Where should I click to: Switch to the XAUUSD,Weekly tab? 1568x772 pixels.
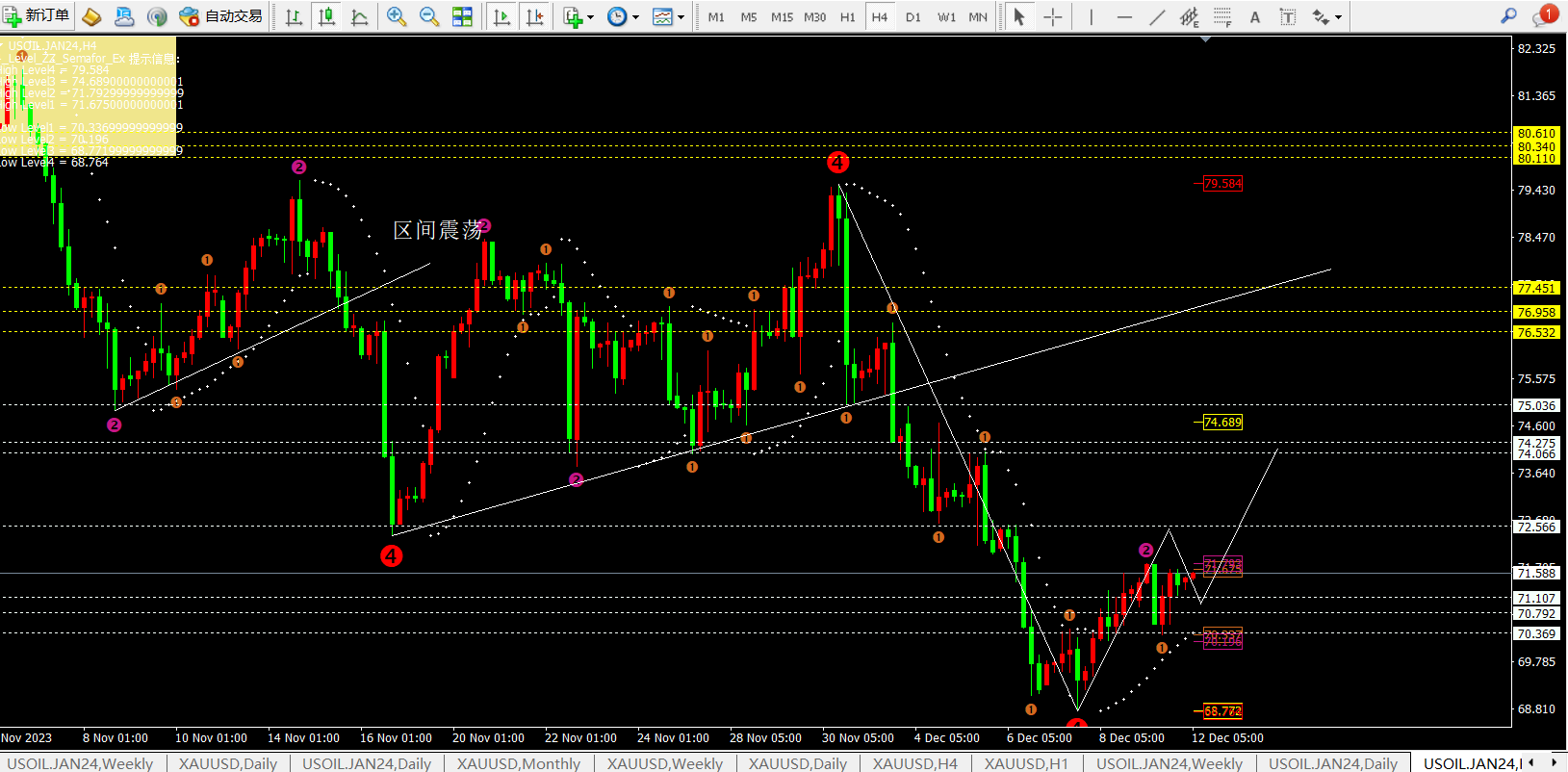(x=664, y=763)
